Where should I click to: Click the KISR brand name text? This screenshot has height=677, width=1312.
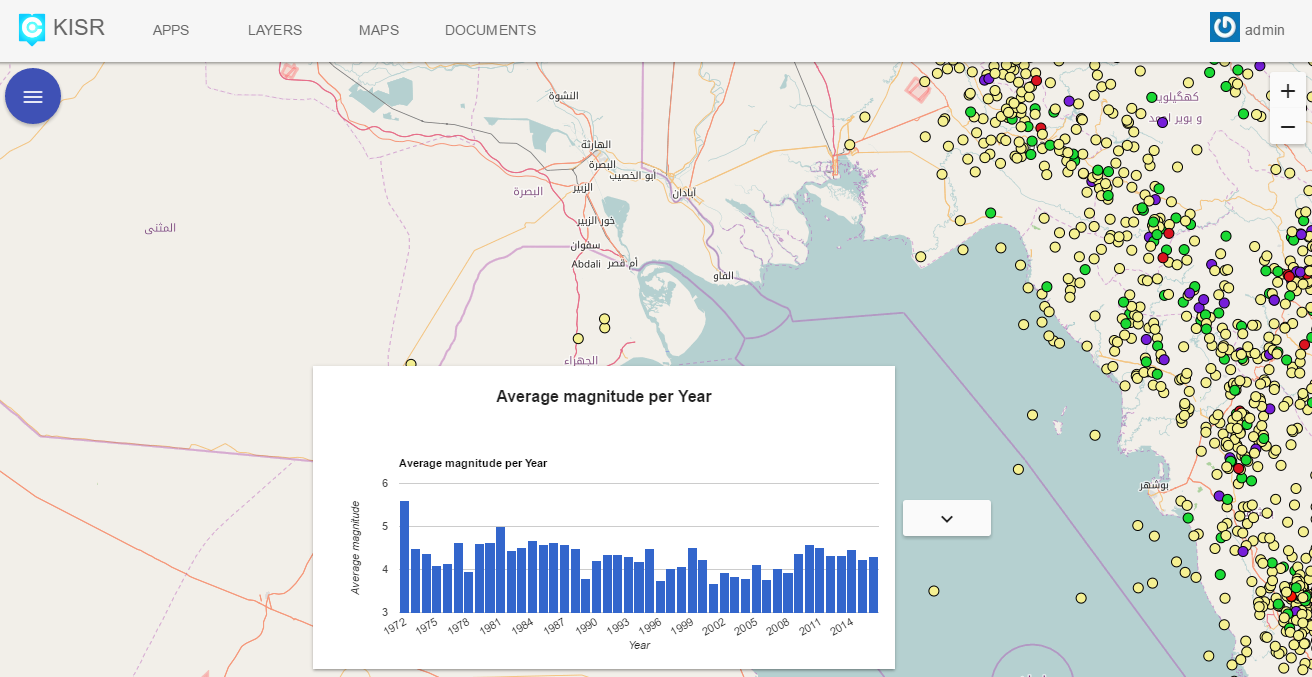(x=79, y=28)
